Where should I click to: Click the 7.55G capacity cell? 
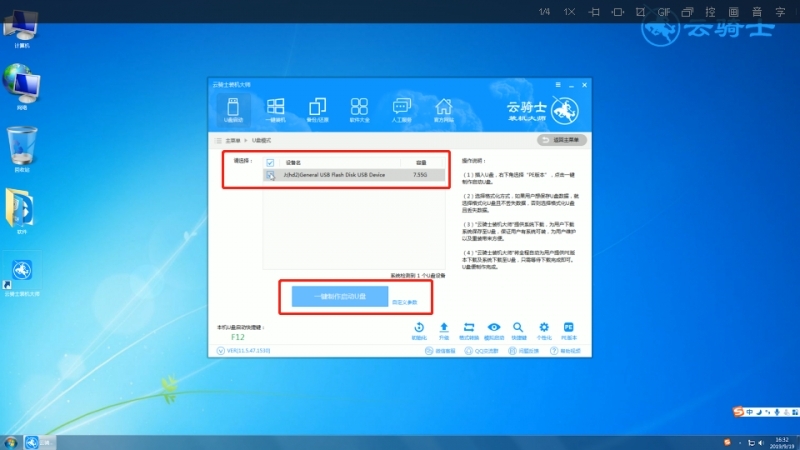pyautogui.click(x=420, y=175)
